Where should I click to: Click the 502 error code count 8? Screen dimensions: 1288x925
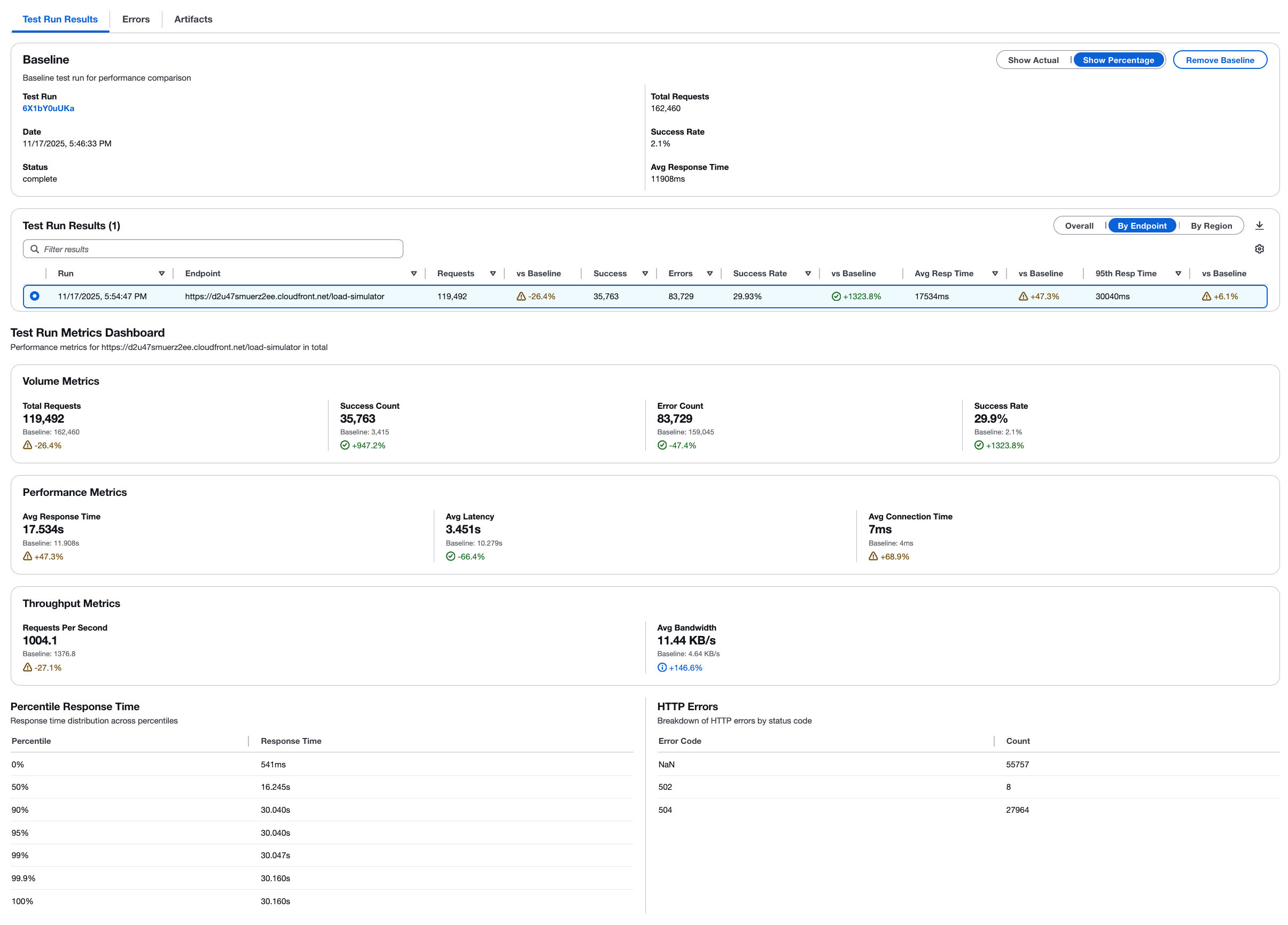[1008, 787]
